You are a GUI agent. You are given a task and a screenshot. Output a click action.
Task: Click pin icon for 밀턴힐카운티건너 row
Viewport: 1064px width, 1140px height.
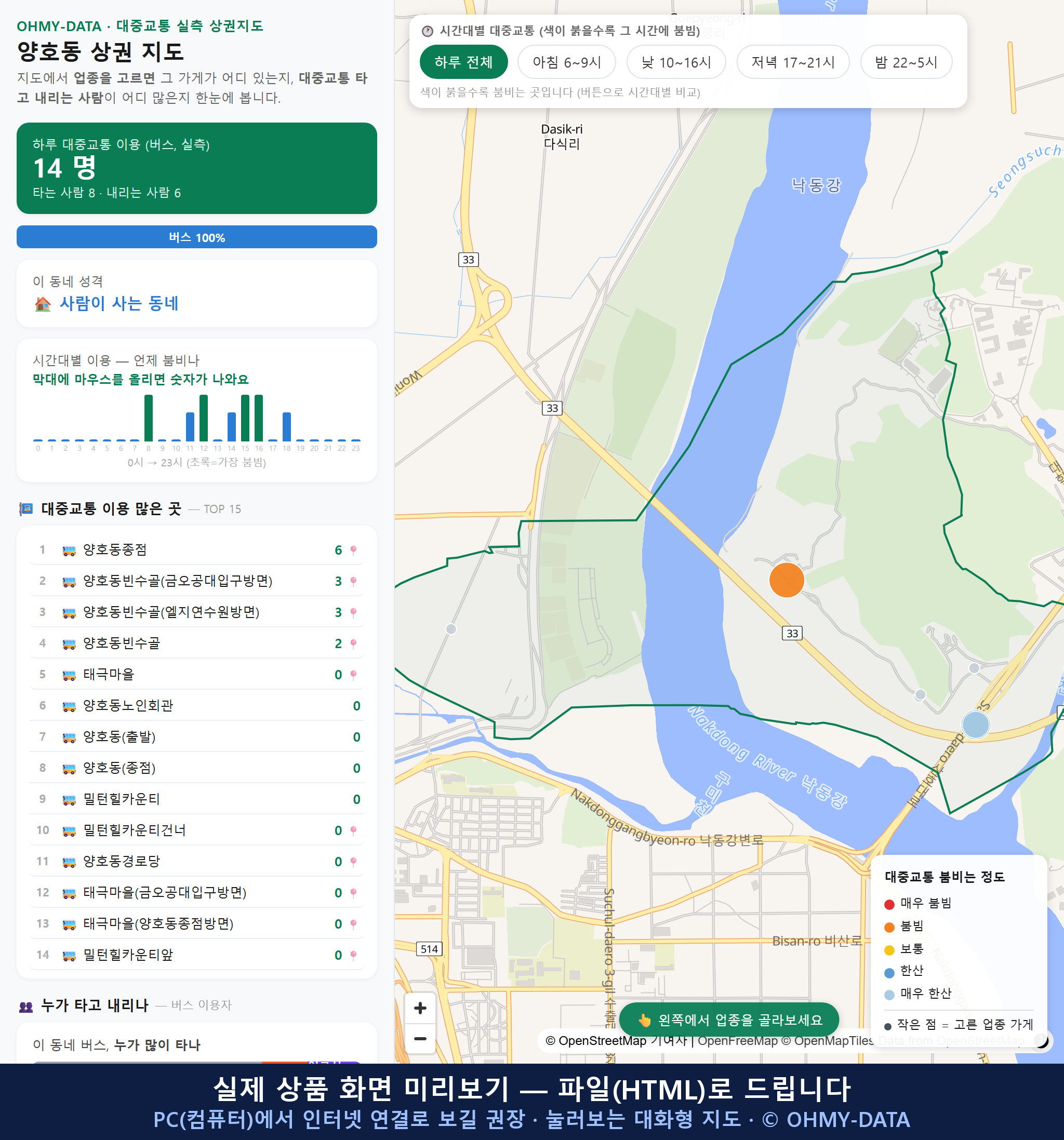(353, 830)
